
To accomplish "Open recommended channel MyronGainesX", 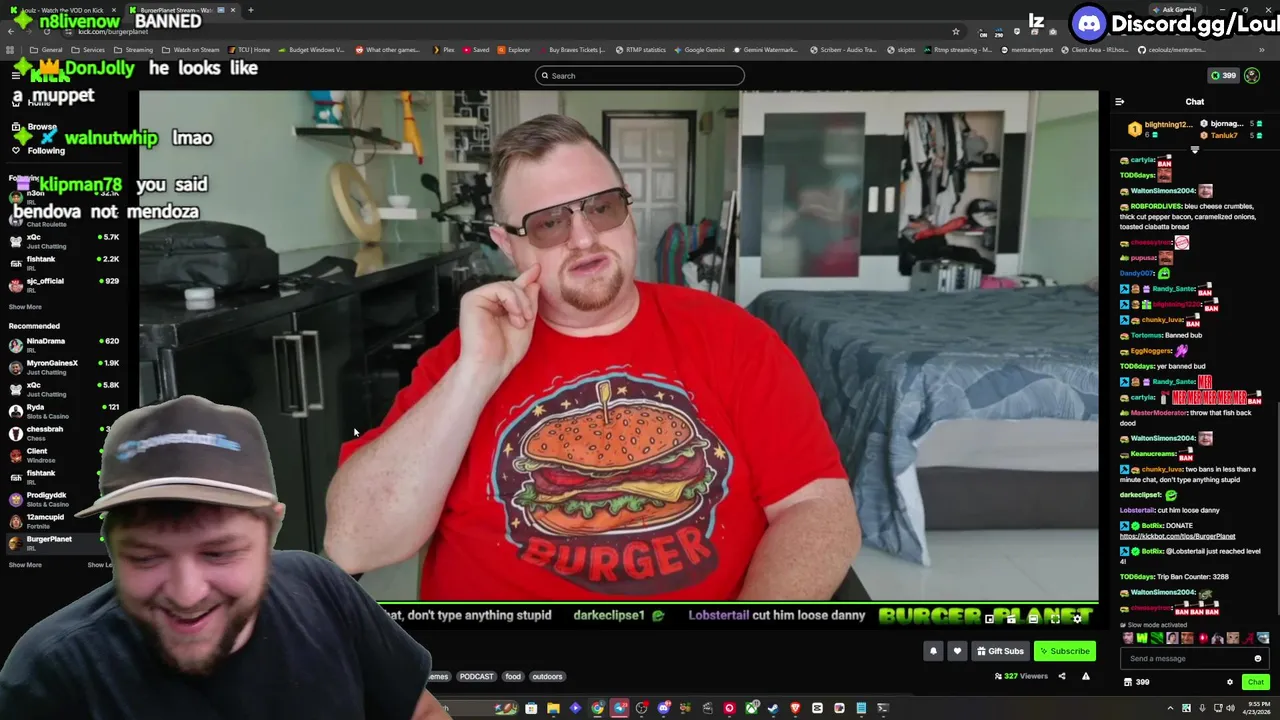I will click(62, 366).
